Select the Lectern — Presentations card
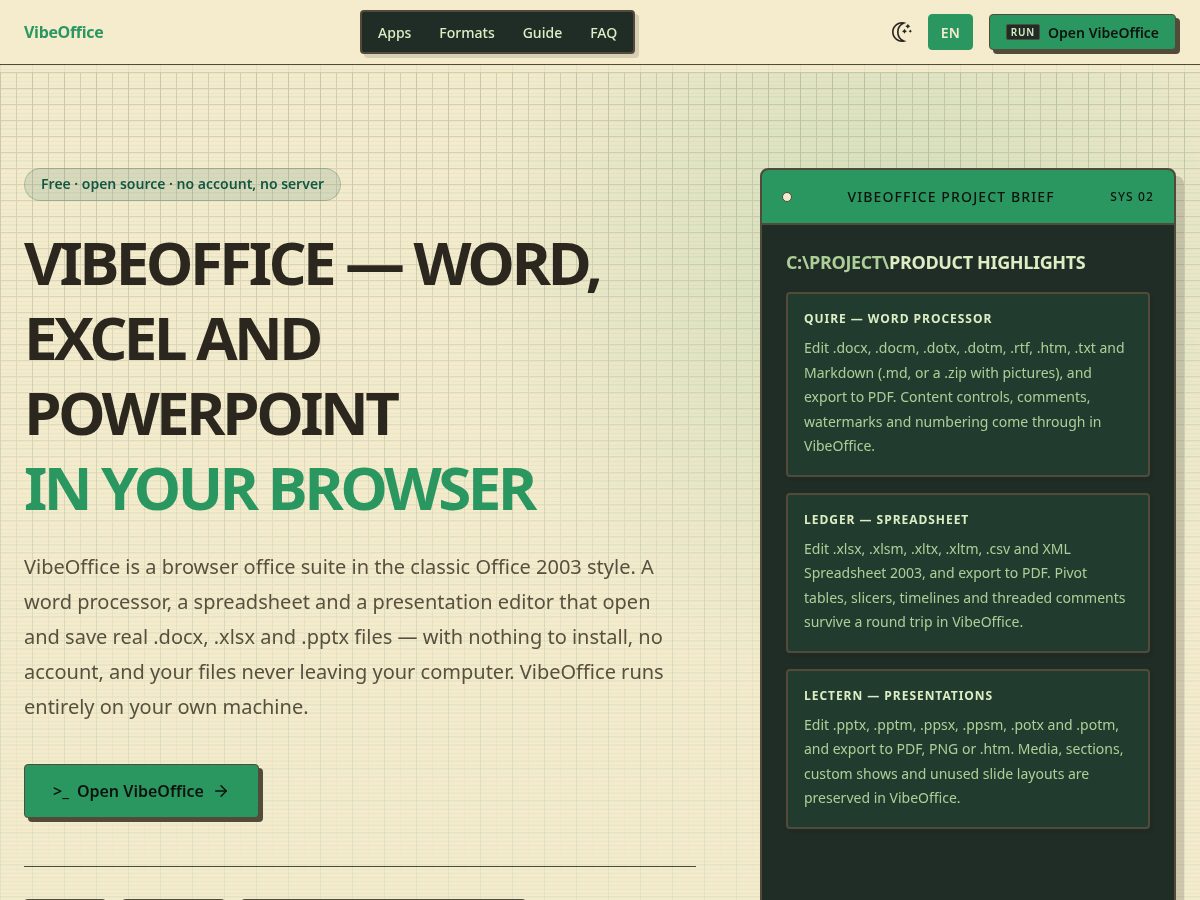Image resolution: width=1200 pixels, height=900 pixels. click(x=968, y=749)
